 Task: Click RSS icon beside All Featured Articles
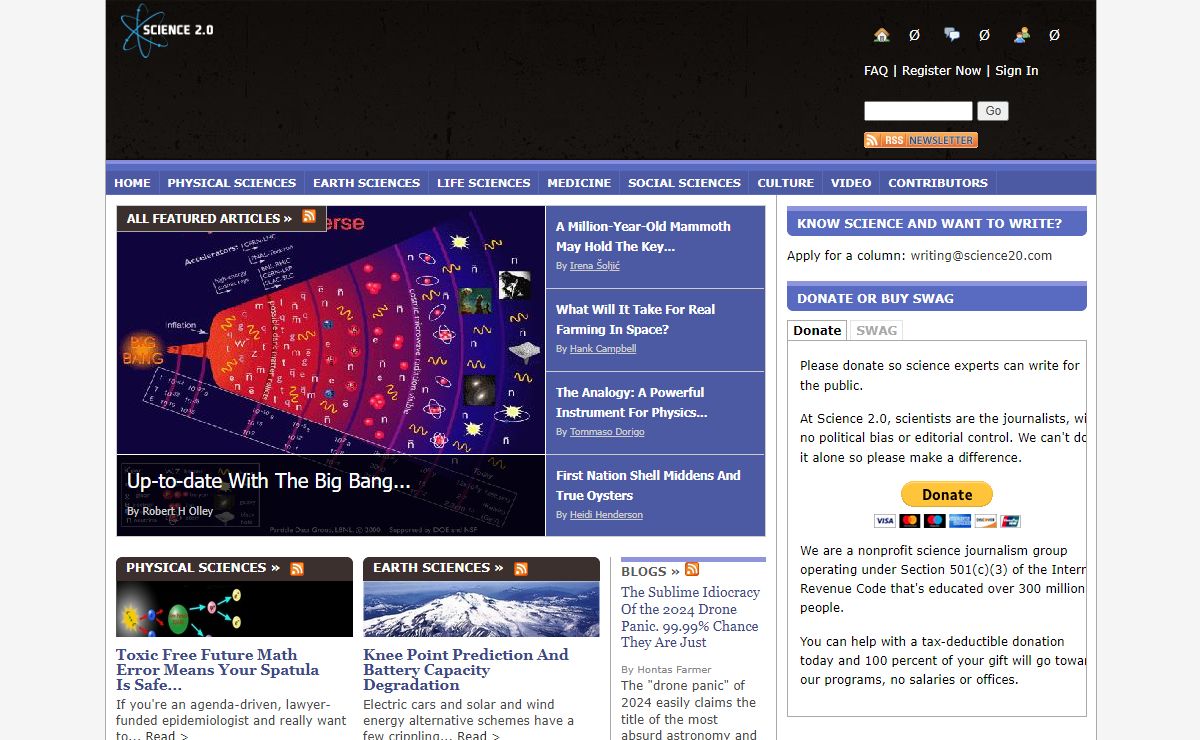(309, 217)
